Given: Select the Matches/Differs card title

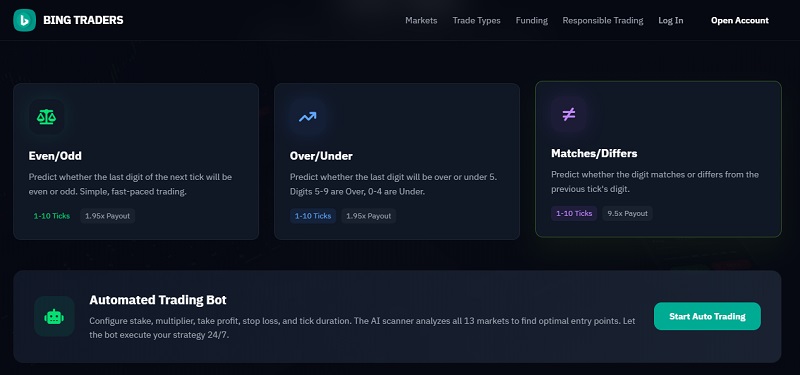Looking at the screenshot, I should point(594,154).
